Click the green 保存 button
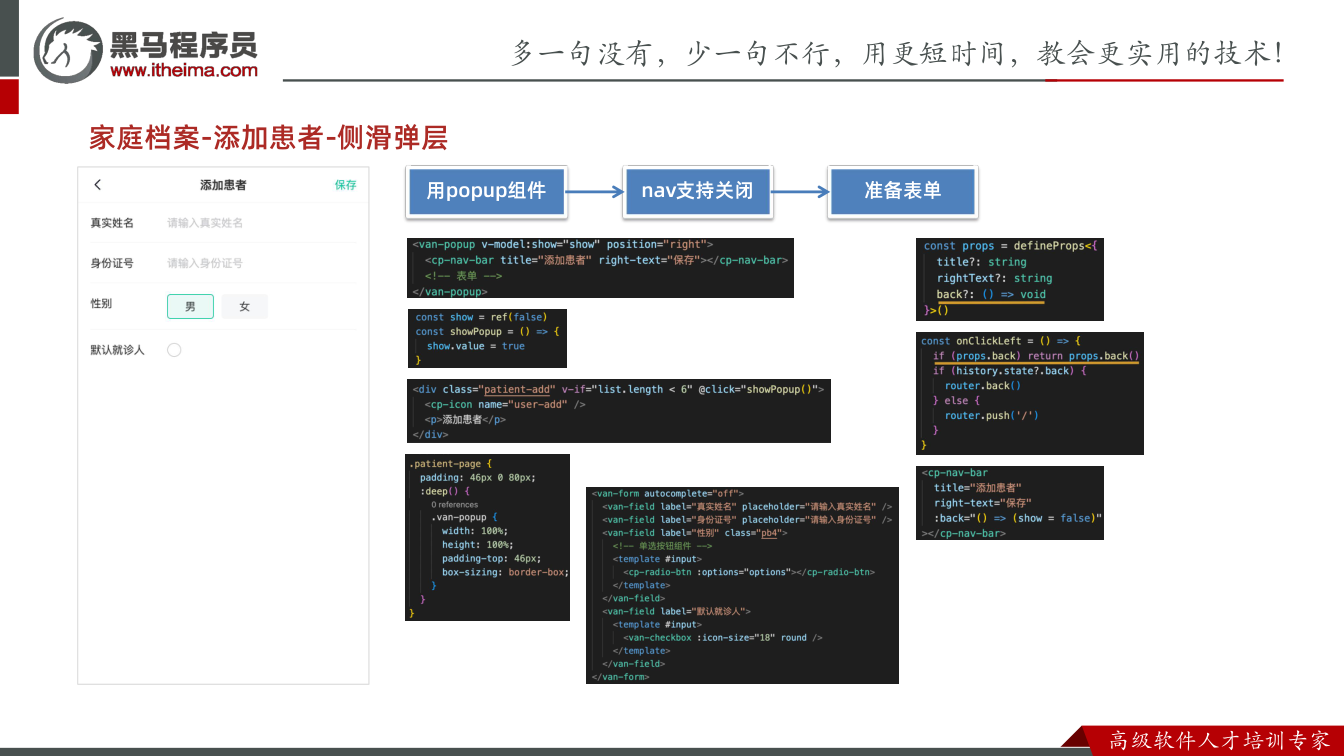 345,185
